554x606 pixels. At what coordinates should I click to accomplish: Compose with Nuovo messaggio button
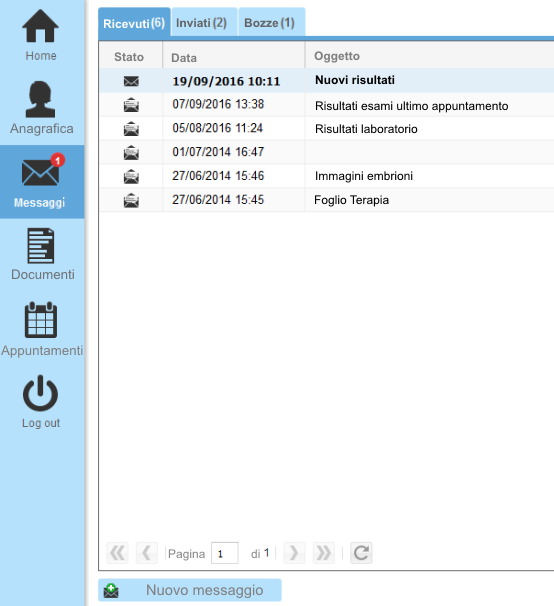[x=189, y=590]
